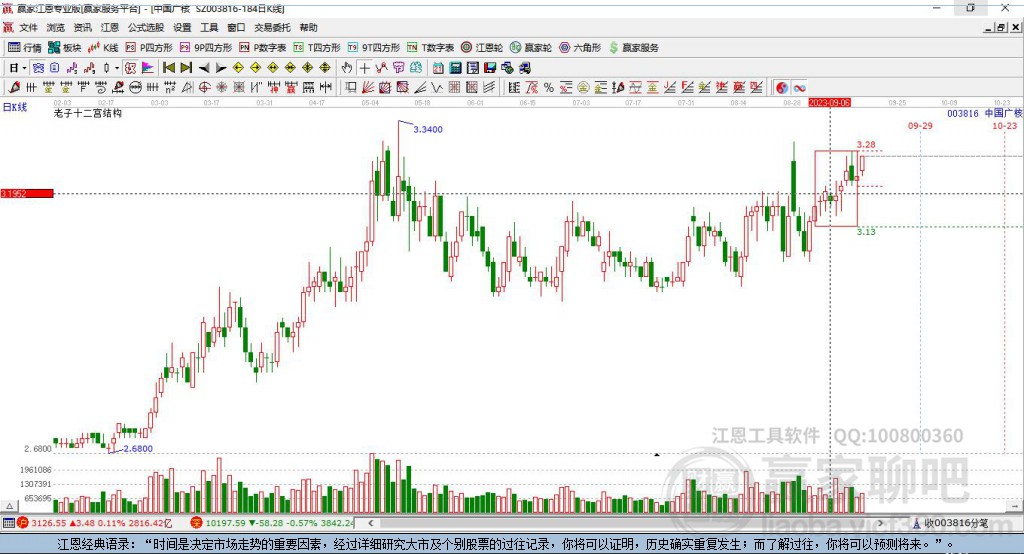
Task: Click the zigzag wave line tool
Action: click(438, 88)
